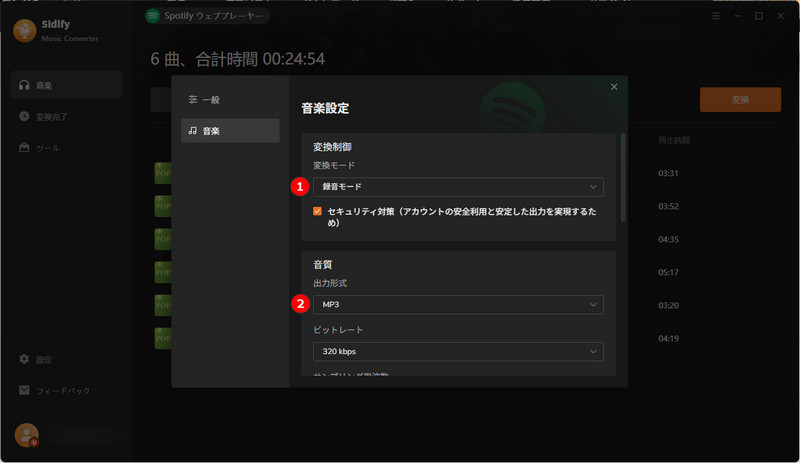Viewport: 800px width, 463px height.
Task: Click the settings dialog vertical scrollbar
Action: [622, 177]
